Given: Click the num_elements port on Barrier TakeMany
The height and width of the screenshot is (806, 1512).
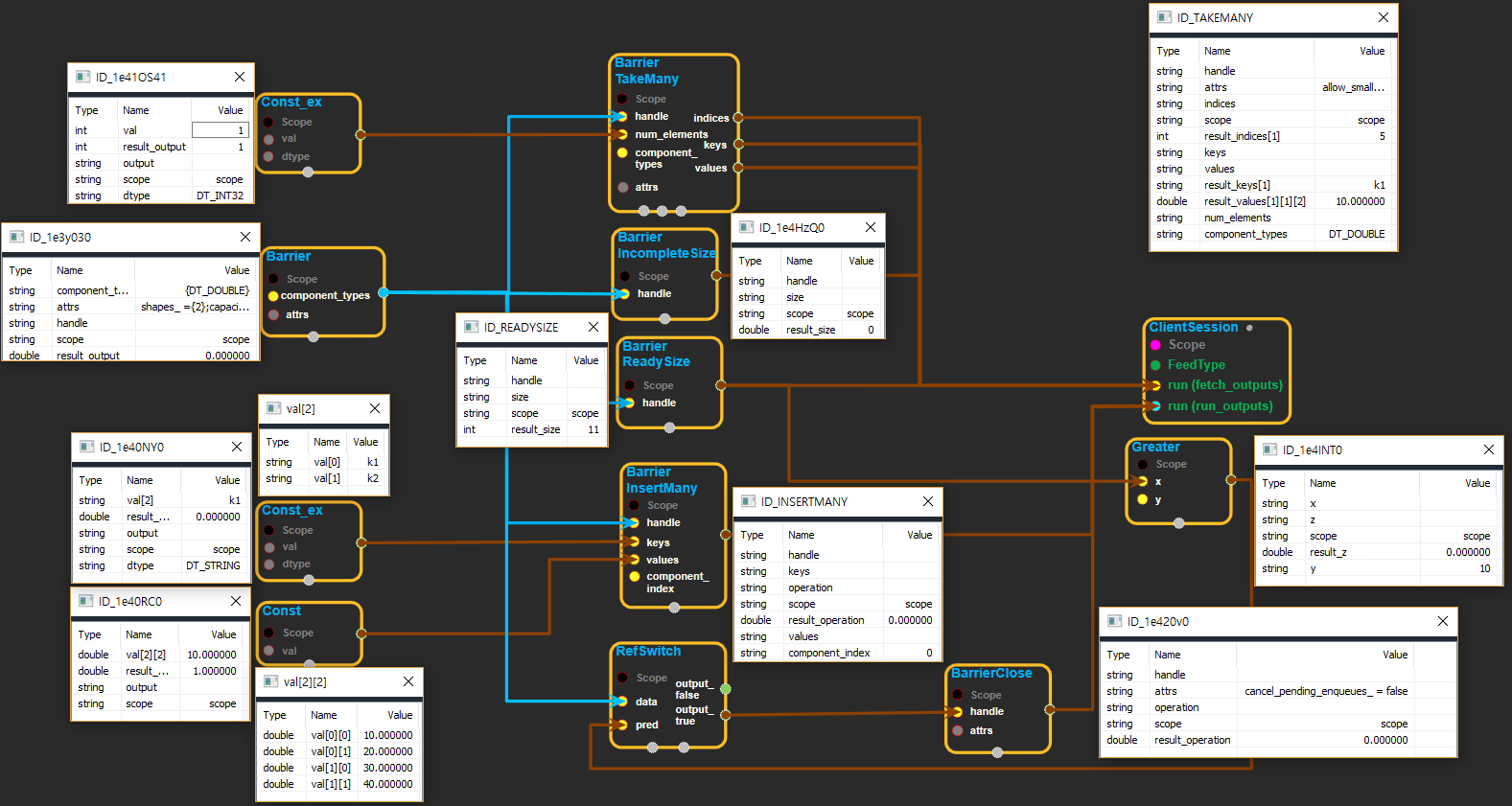Looking at the screenshot, I should [622, 134].
